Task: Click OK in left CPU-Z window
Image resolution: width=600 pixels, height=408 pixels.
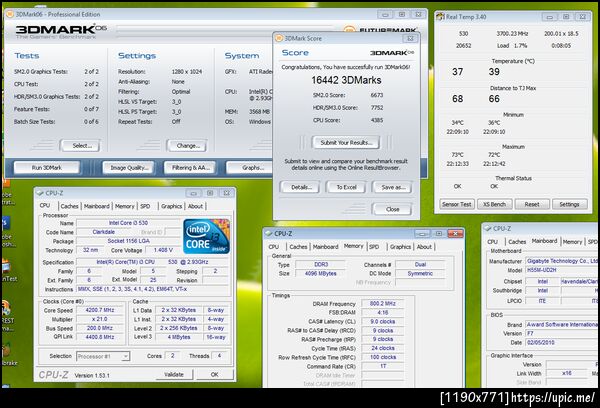Action: click(x=214, y=374)
